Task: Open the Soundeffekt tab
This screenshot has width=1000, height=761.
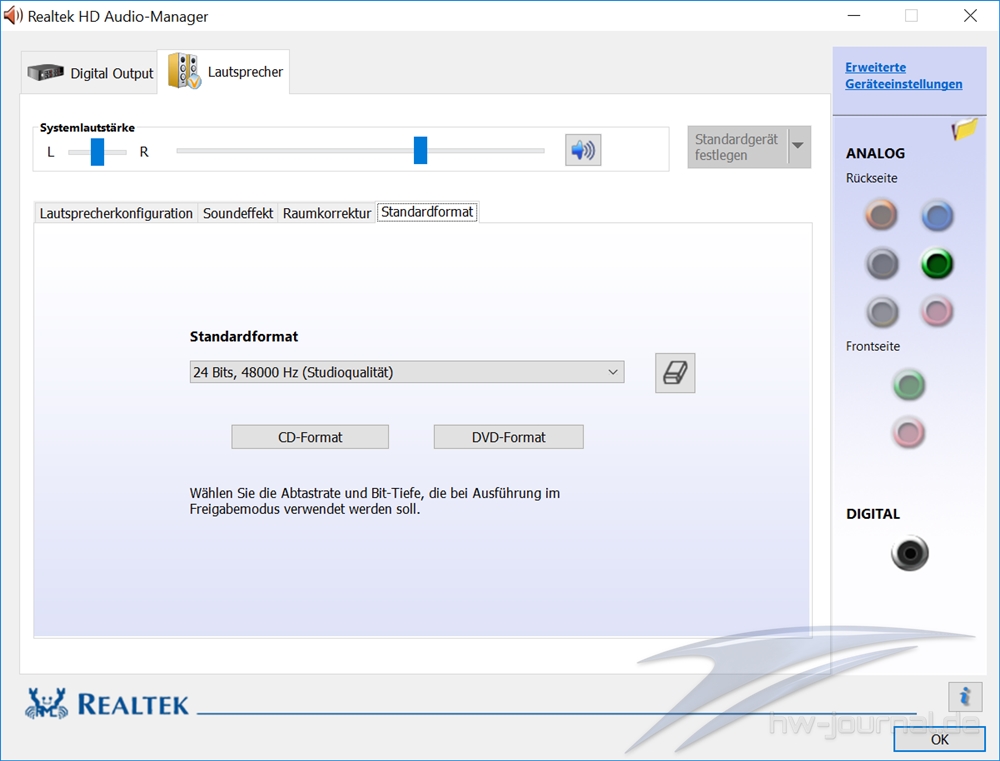Action: coord(238,213)
